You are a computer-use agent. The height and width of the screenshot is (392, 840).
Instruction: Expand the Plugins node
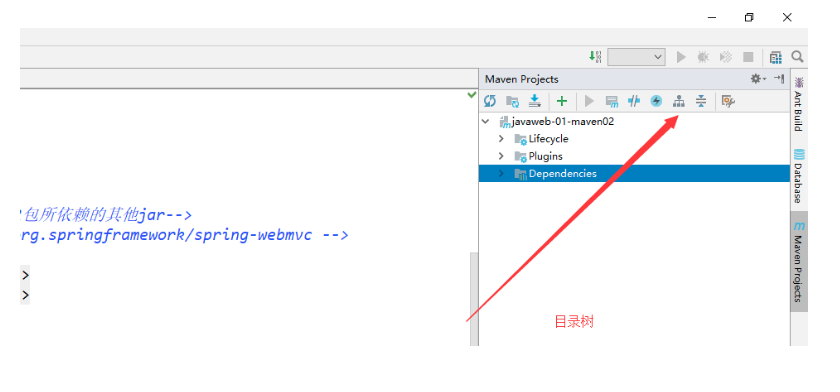[x=501, y=156]
